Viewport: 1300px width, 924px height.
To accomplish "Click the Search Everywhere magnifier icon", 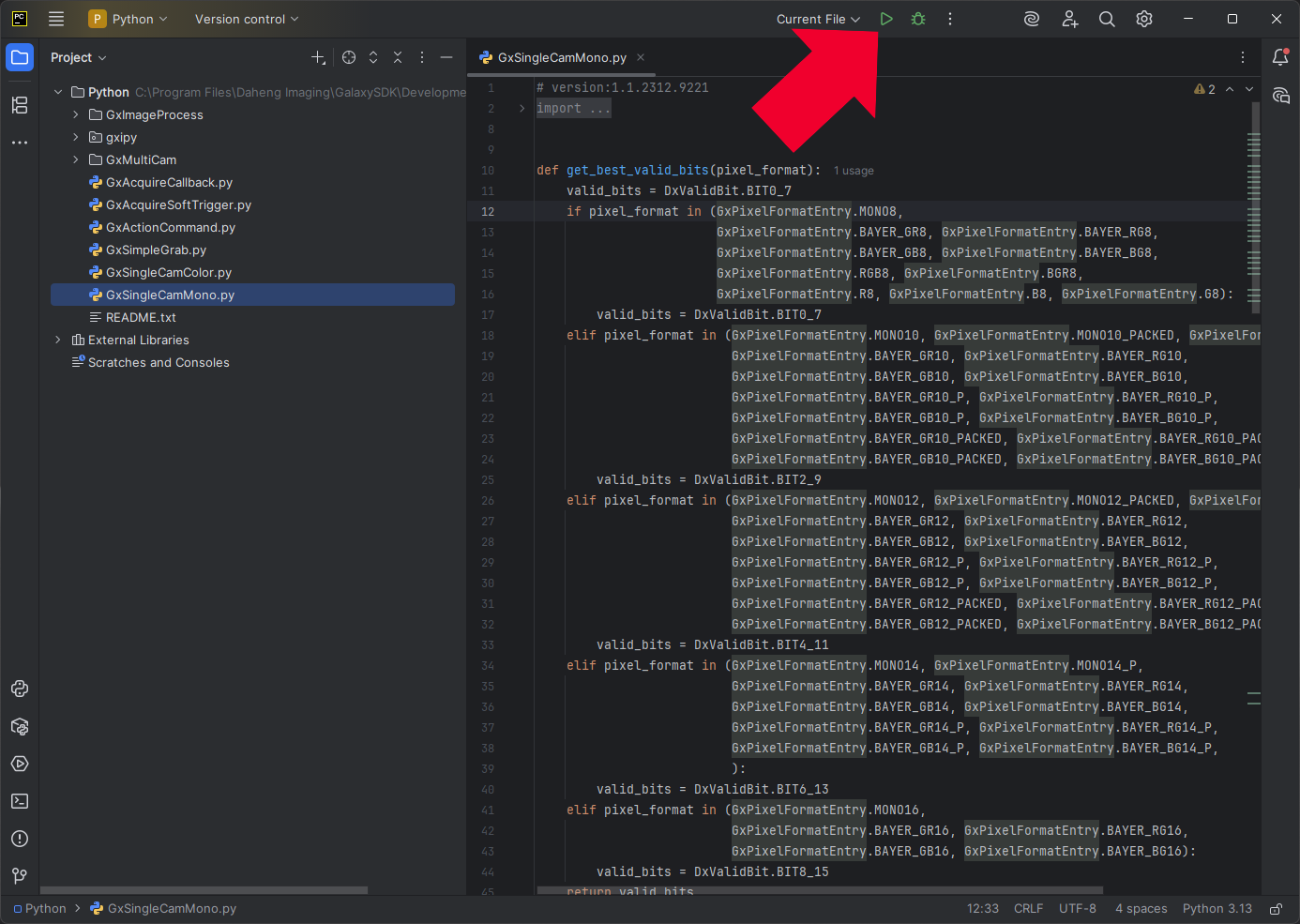I will (x=1107, y=19).
